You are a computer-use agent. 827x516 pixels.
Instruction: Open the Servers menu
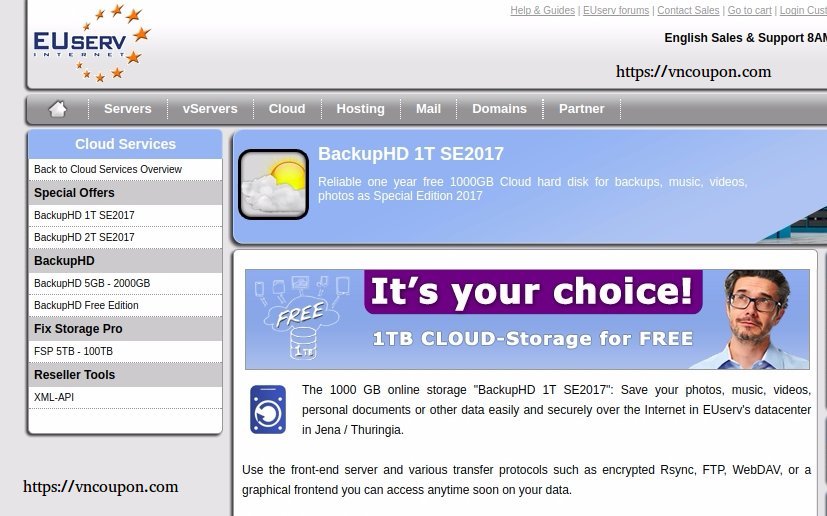tap(128, 109)
